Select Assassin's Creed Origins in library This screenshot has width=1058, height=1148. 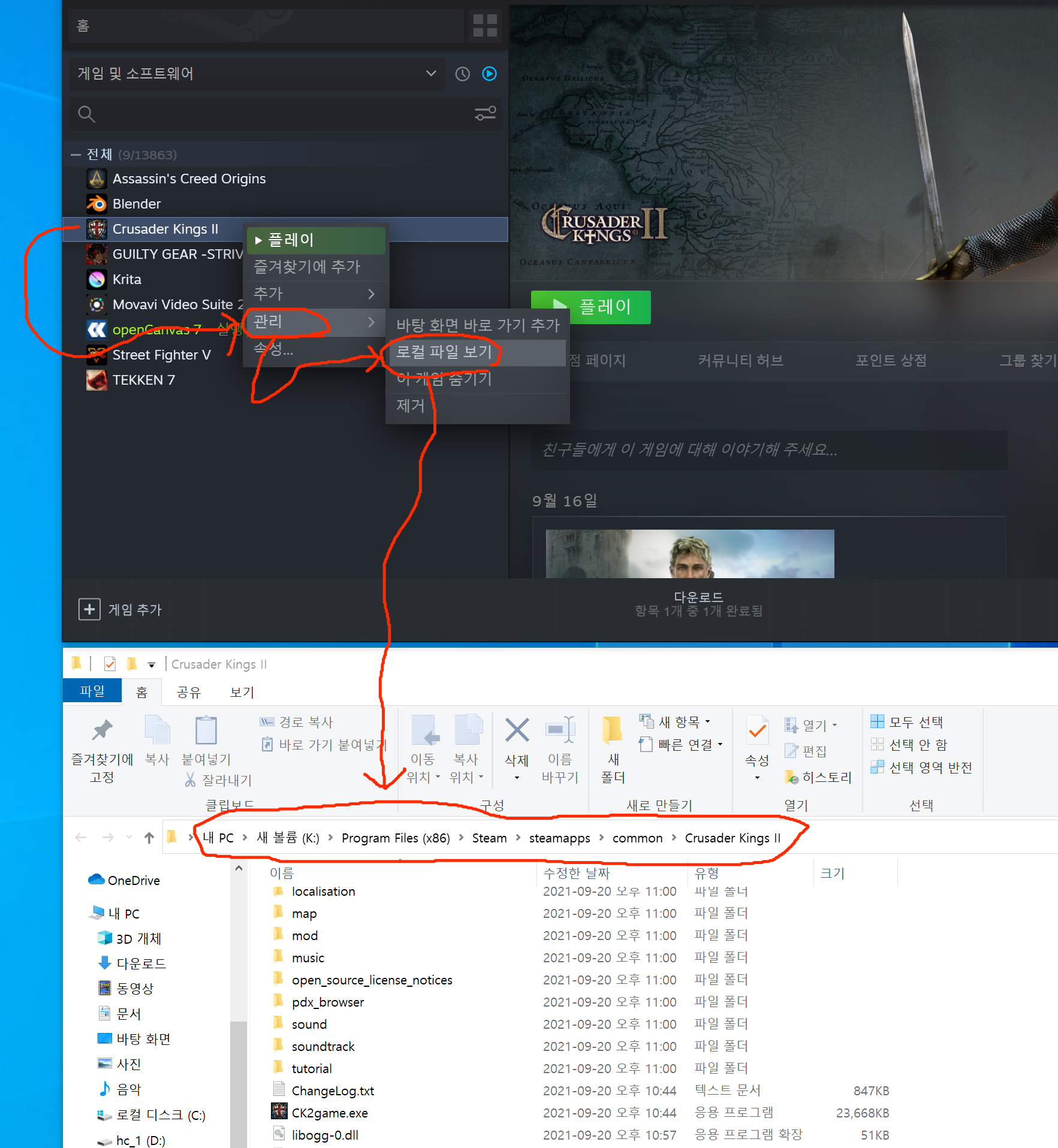coord(189,179)
